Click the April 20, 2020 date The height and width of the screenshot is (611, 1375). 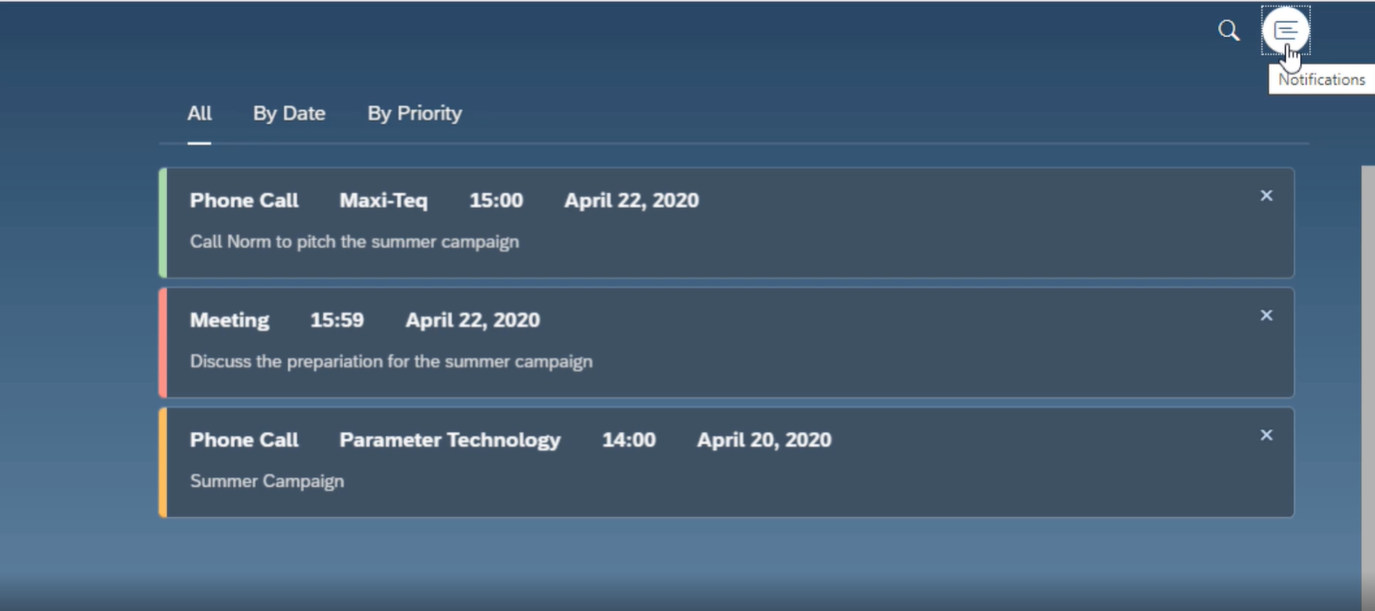pyautogui.click(x=764, y=440)
